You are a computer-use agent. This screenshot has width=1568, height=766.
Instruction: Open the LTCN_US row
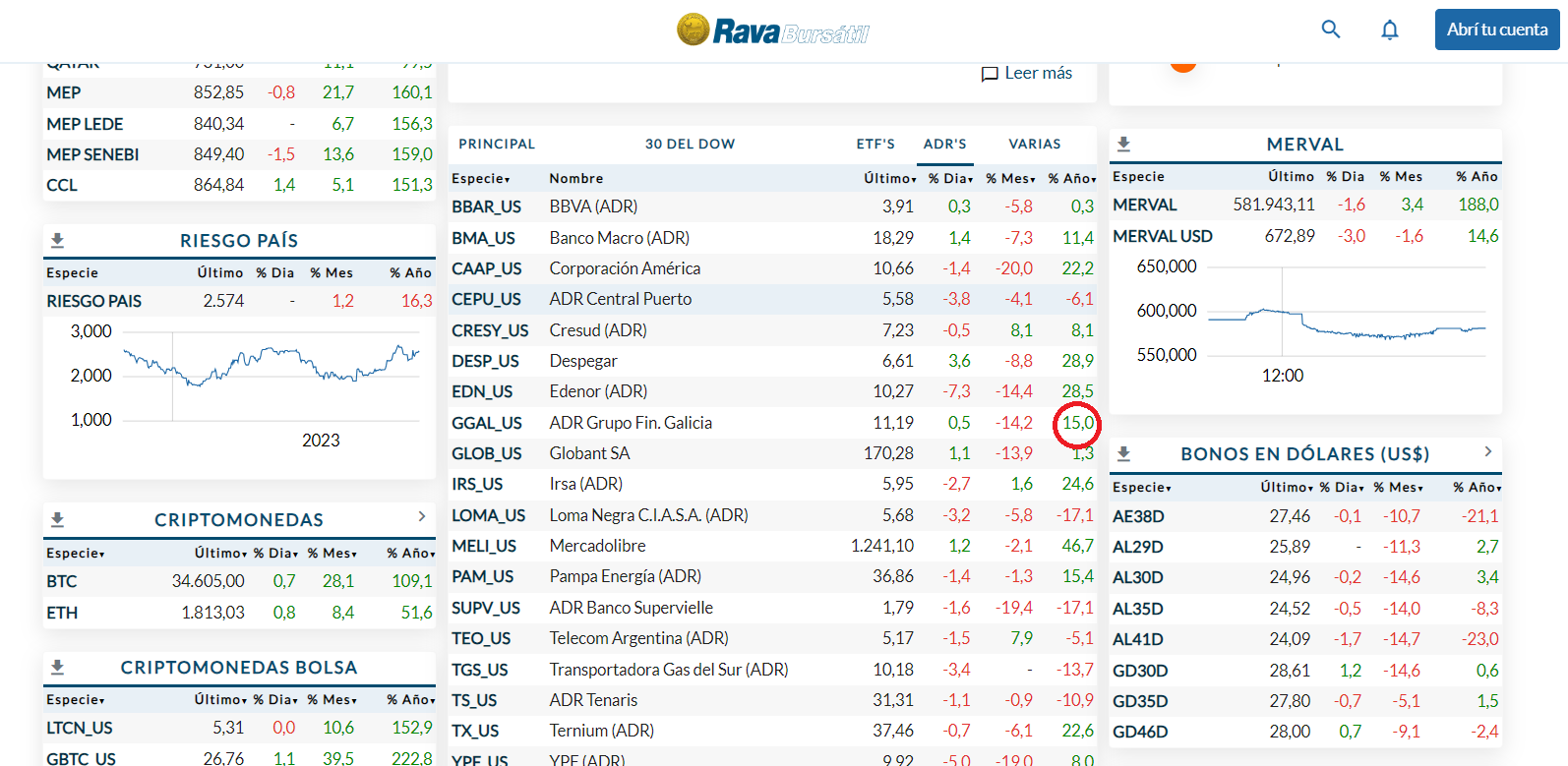point(239,728)
